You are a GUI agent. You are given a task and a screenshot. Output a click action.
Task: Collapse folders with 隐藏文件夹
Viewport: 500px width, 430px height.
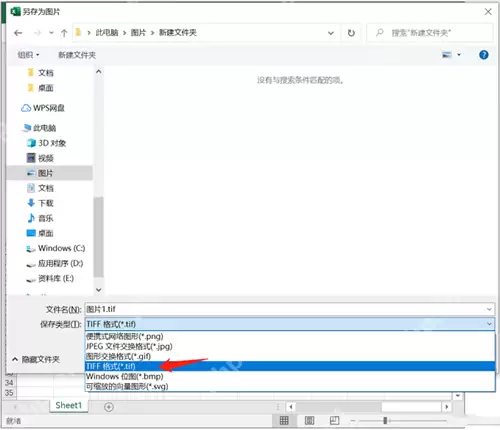point(36,359)
